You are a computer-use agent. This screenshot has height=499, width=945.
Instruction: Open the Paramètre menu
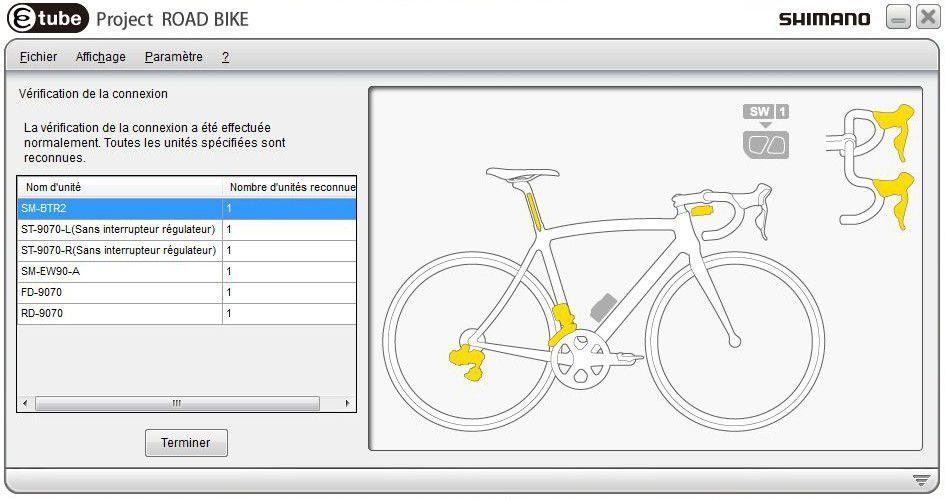(x=174, y=57)
